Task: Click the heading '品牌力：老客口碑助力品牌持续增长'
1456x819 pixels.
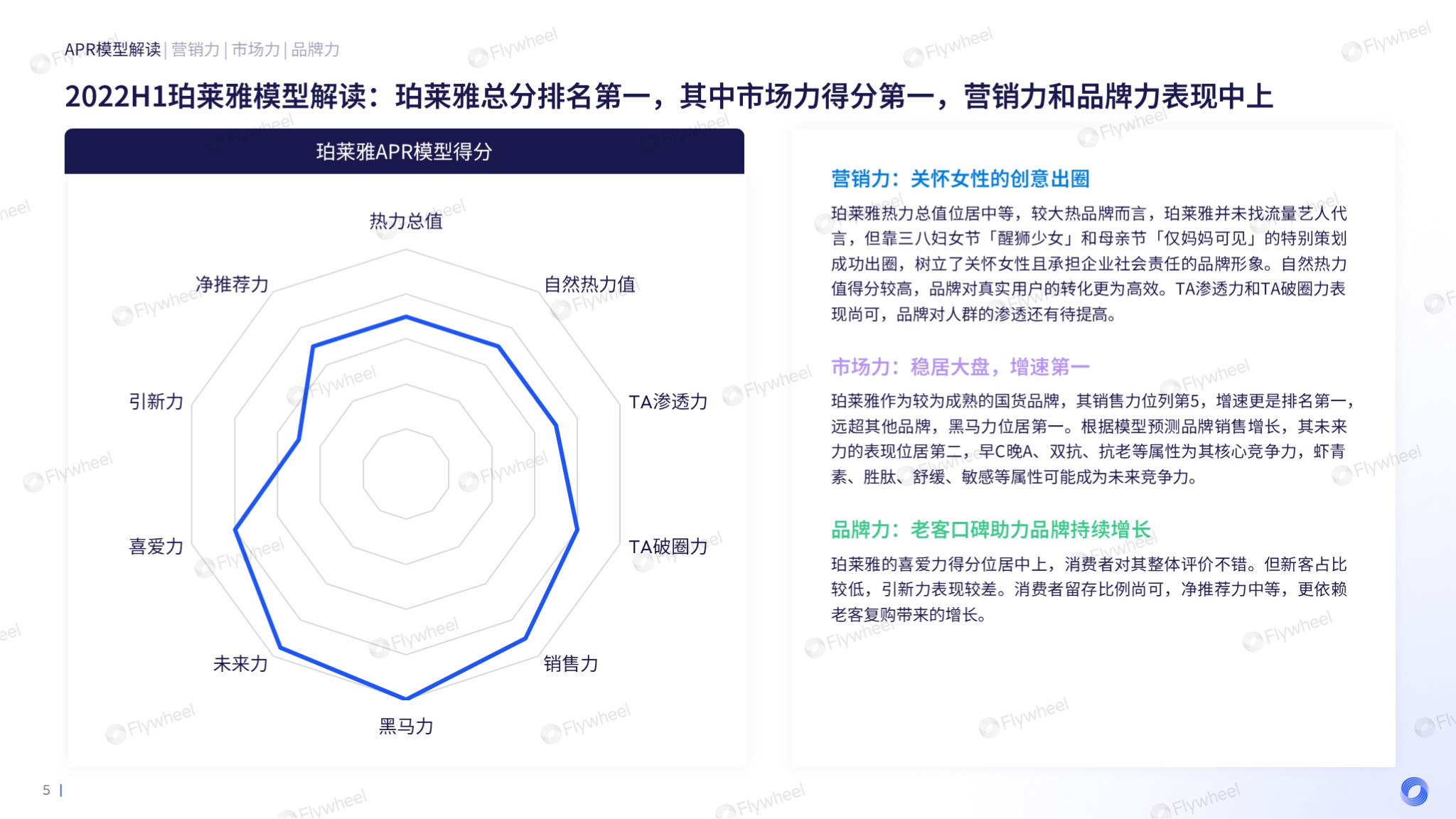Action: pos(991,530)
